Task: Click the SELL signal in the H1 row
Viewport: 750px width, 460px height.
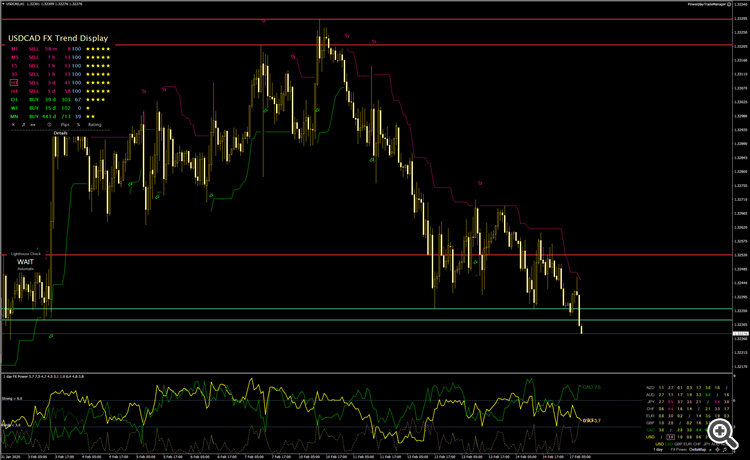Action: click(33, 83)
